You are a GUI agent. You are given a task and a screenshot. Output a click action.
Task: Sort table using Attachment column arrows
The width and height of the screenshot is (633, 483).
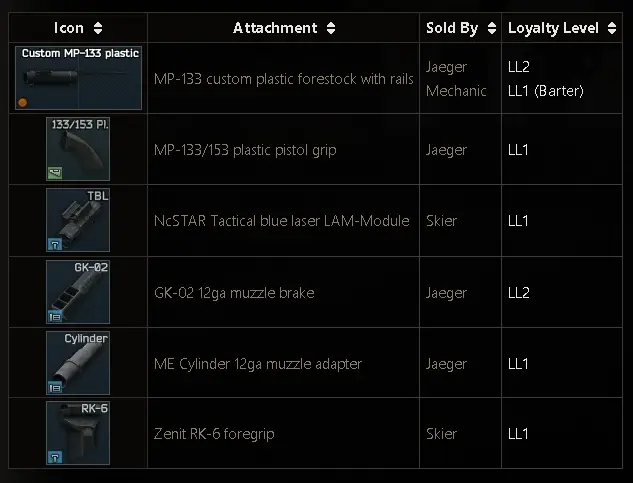pyautogui.click(x=331, y=28)
